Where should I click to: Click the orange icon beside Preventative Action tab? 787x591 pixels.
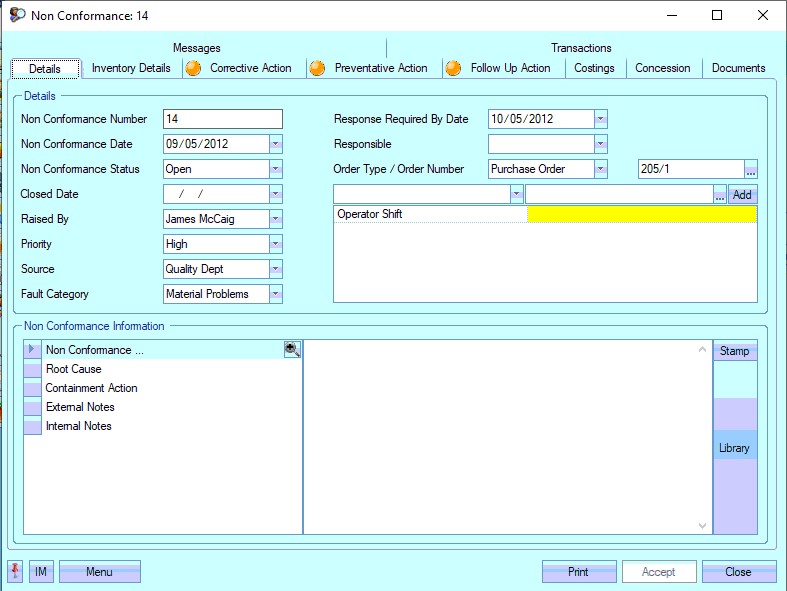[318, 68]
